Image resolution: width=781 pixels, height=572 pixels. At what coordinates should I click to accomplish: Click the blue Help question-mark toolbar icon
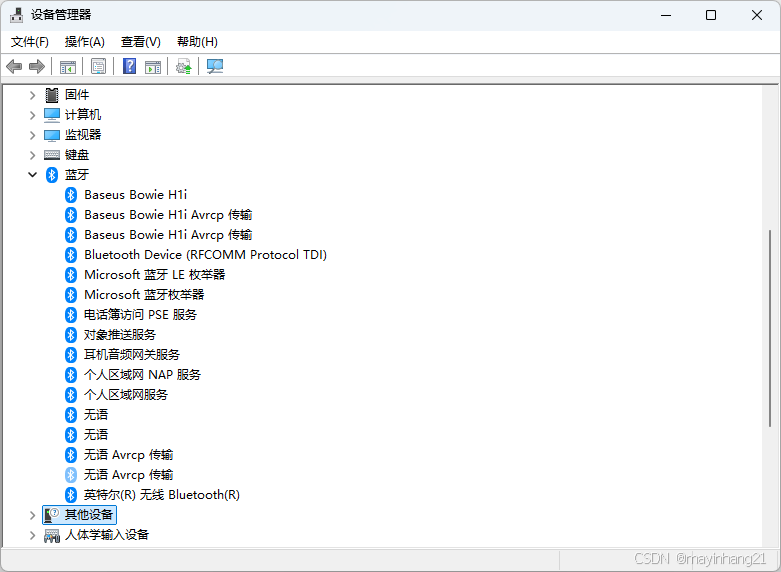[x=130, y=66]
